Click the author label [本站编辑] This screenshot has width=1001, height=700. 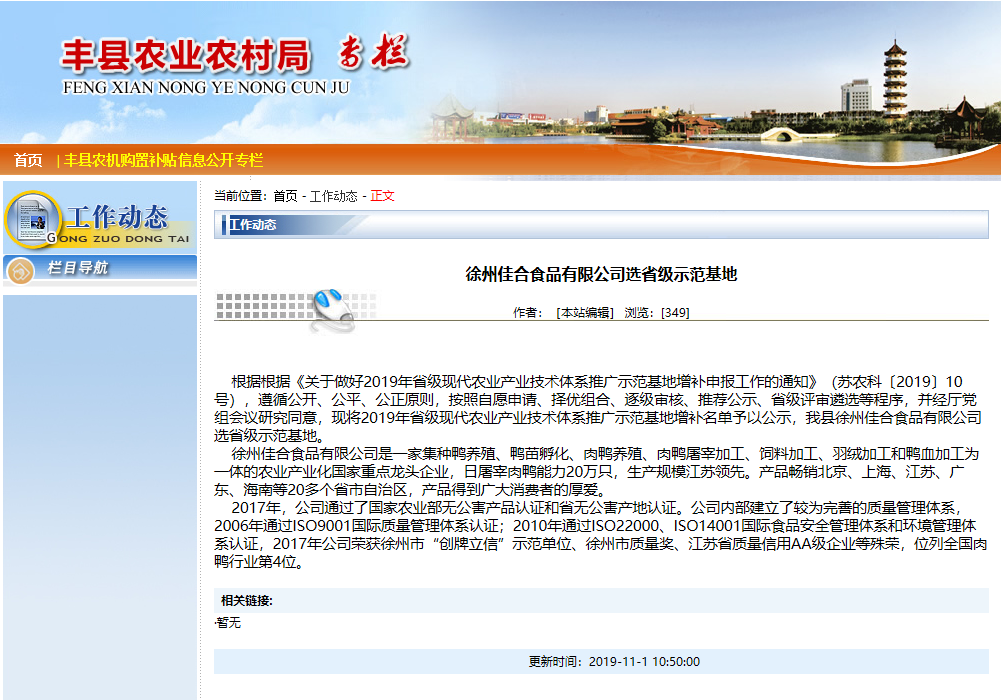(585, 313)
